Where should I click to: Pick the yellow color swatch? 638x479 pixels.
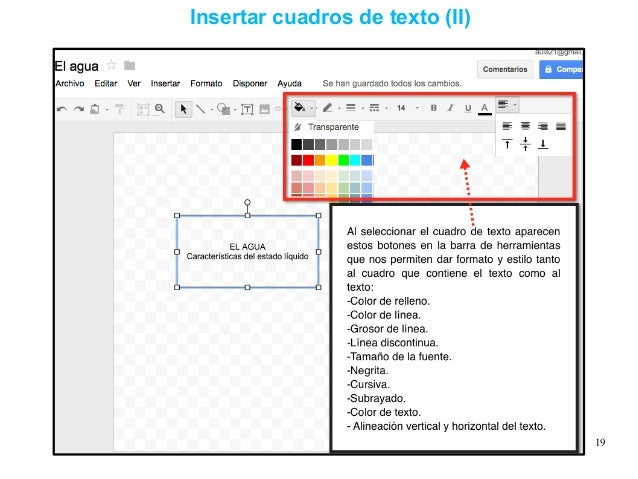[332, 160]
